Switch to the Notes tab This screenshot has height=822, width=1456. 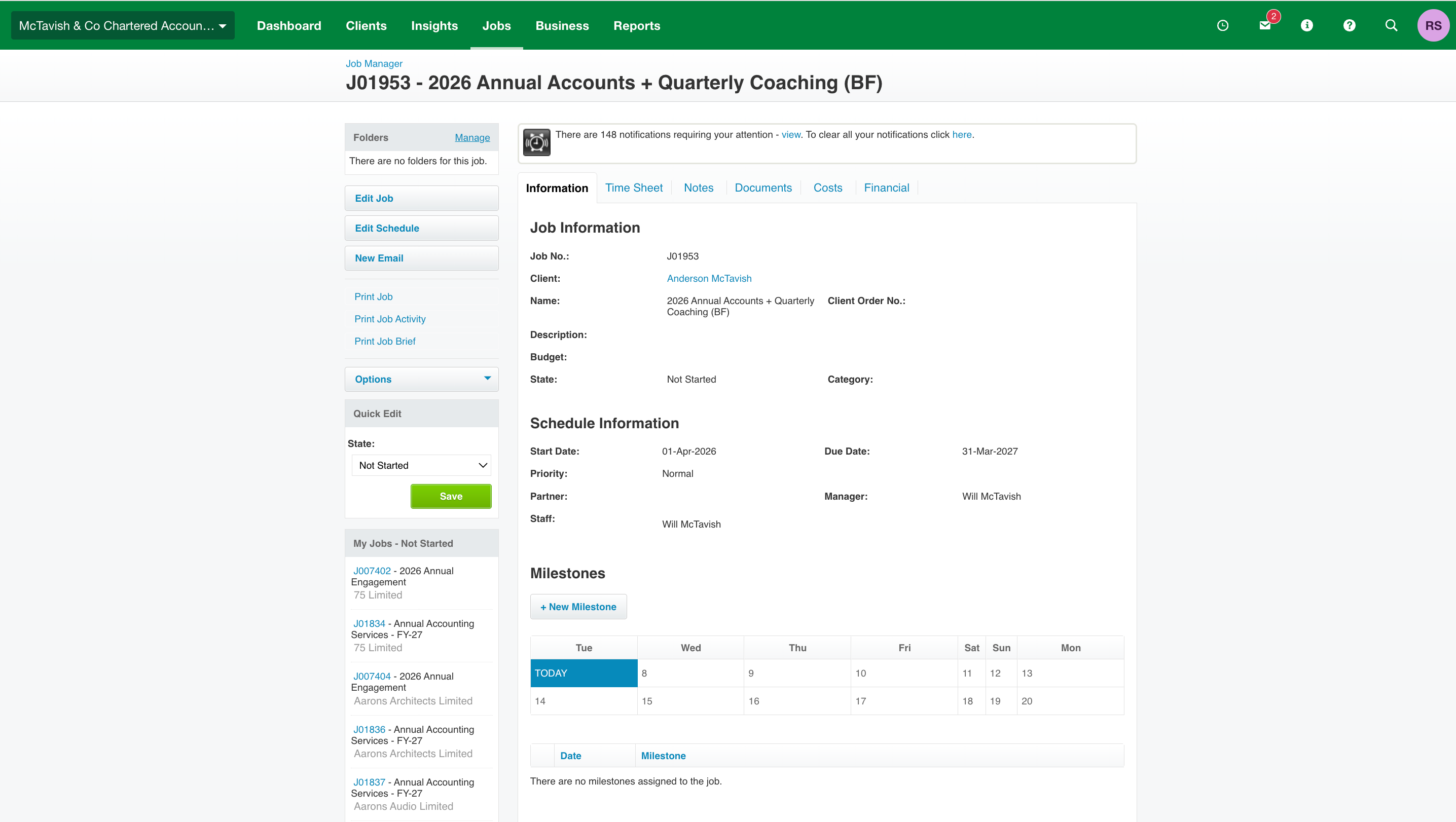click(699, 188)
